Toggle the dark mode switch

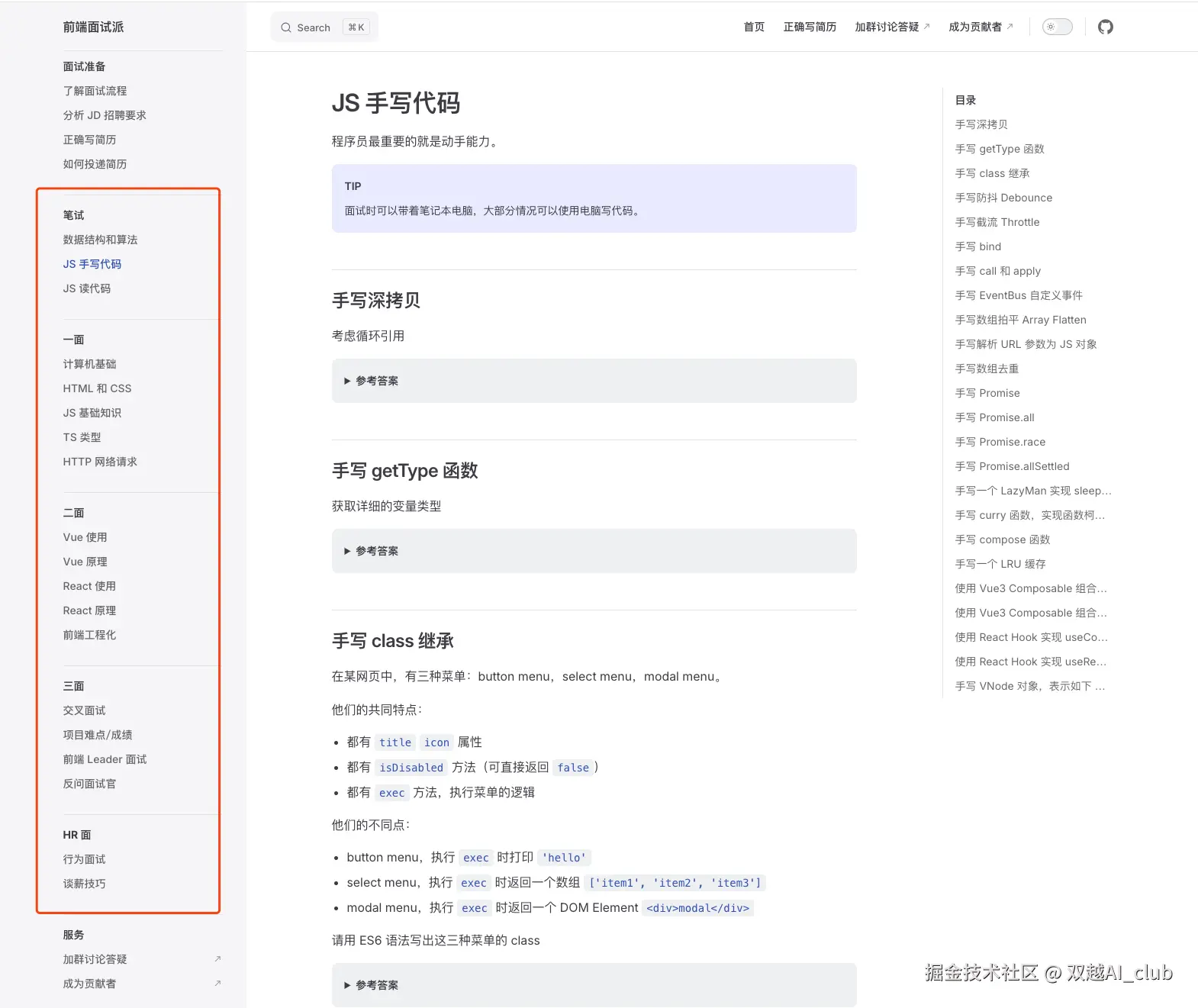point(1057,27)
